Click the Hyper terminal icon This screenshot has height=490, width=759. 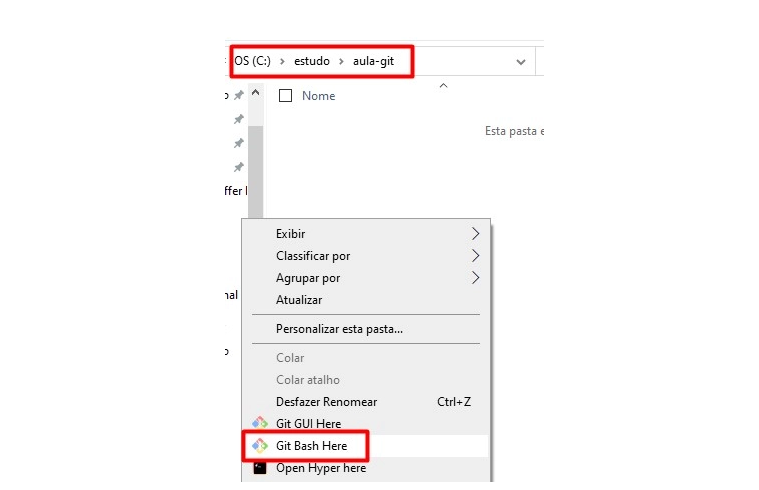tap(260, 468)
